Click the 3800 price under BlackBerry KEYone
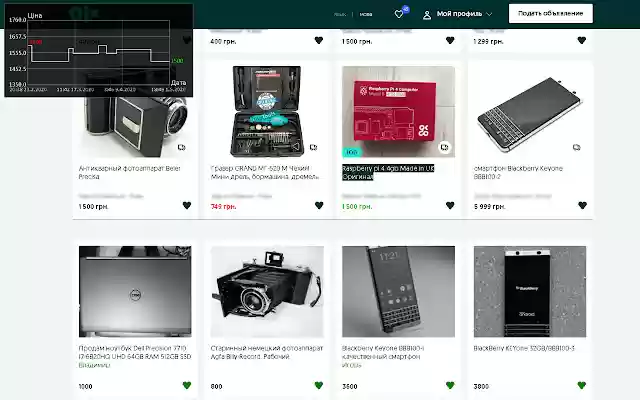Screen dimensions: 640x400 click(481, 386)
